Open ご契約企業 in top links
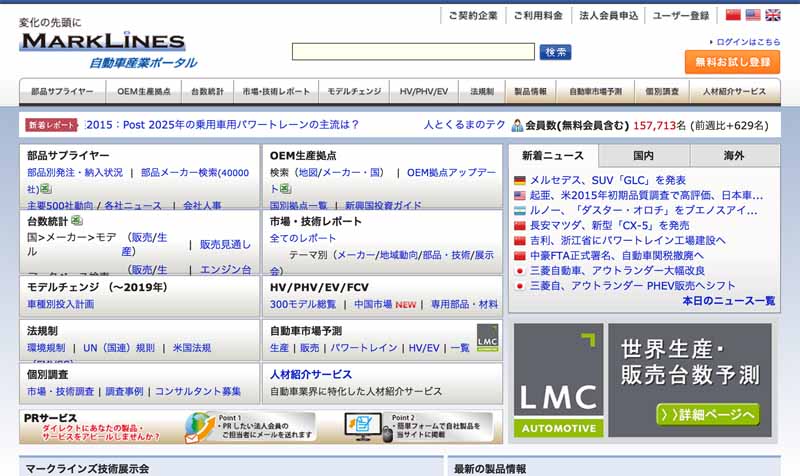The height and width of the screenshot is (476, 800). coord(473,16)
